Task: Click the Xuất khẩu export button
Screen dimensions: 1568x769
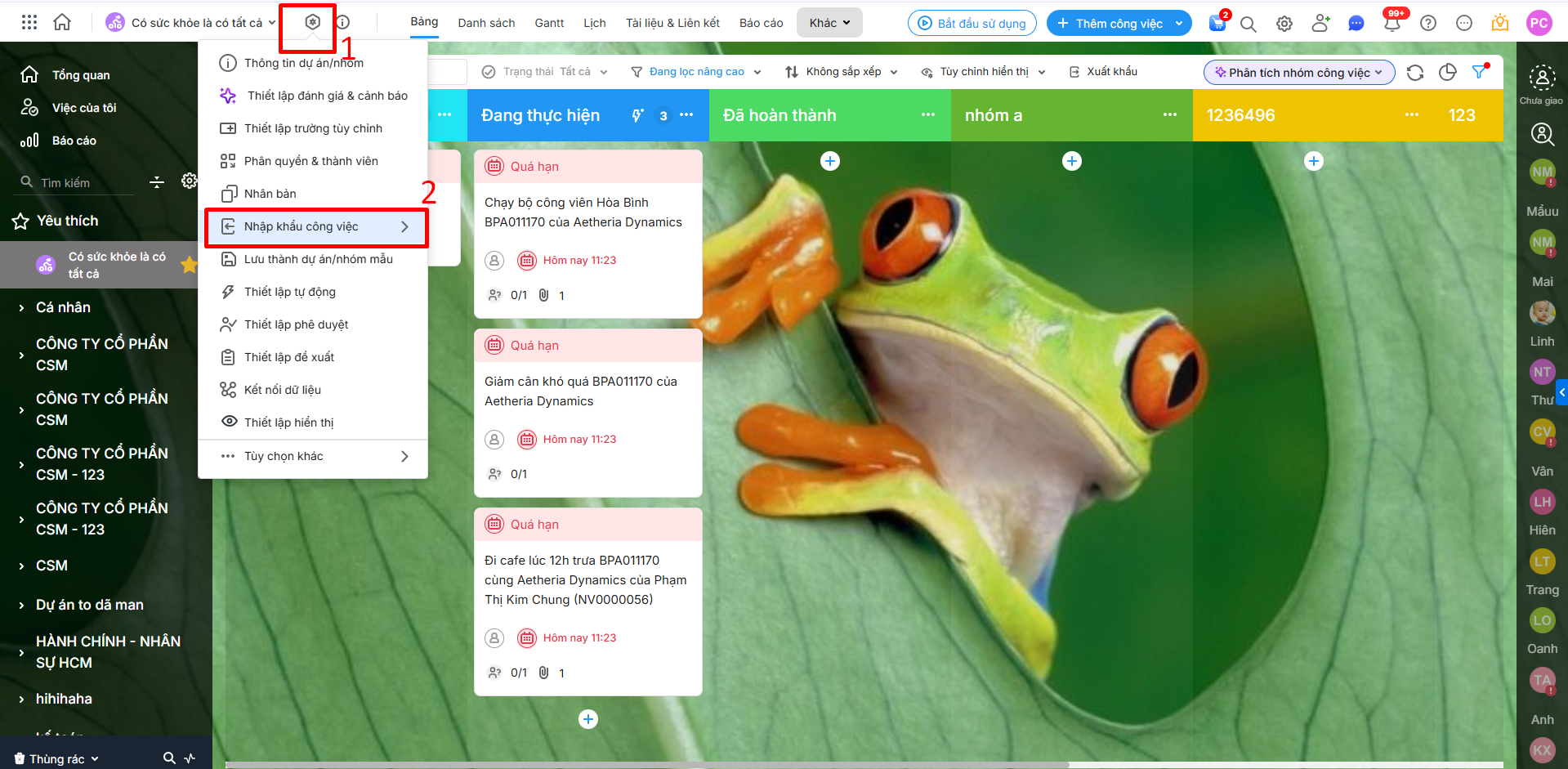Action: (x=1103, y=72)
